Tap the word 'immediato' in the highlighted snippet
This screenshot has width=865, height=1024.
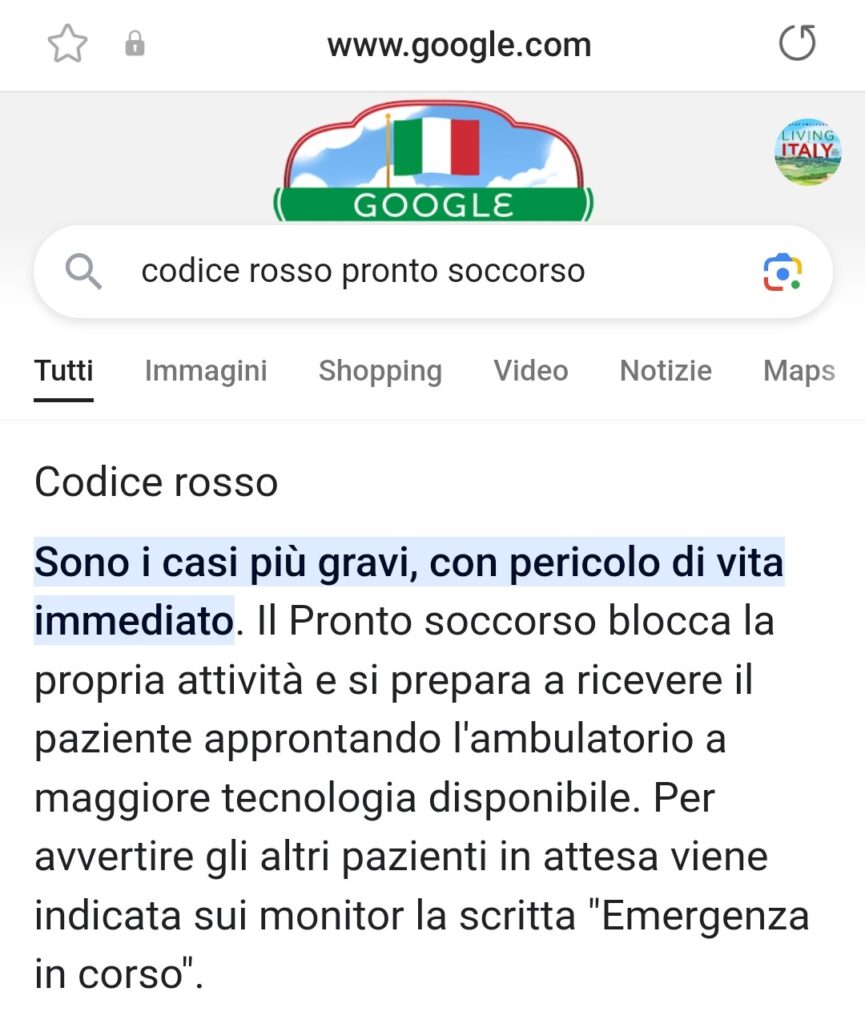pyautogui.click(x=134, y=620)
